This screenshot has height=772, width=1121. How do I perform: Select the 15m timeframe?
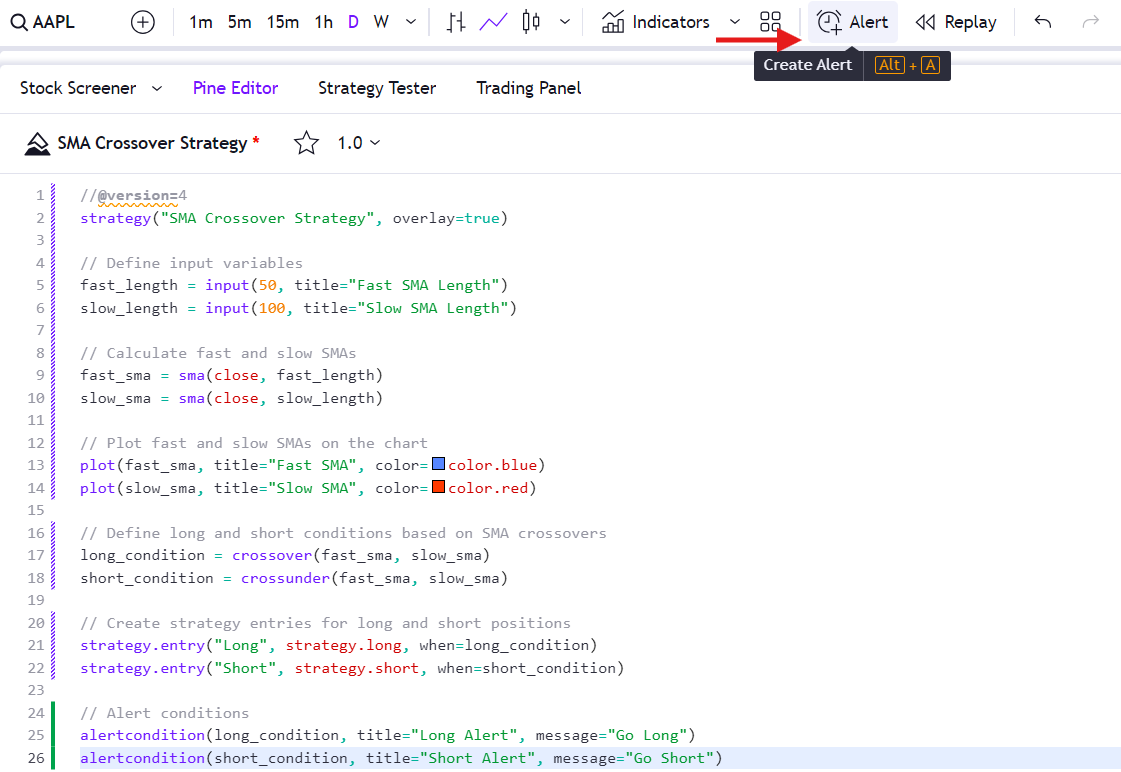pyautogui.click(x=283, y=22)
